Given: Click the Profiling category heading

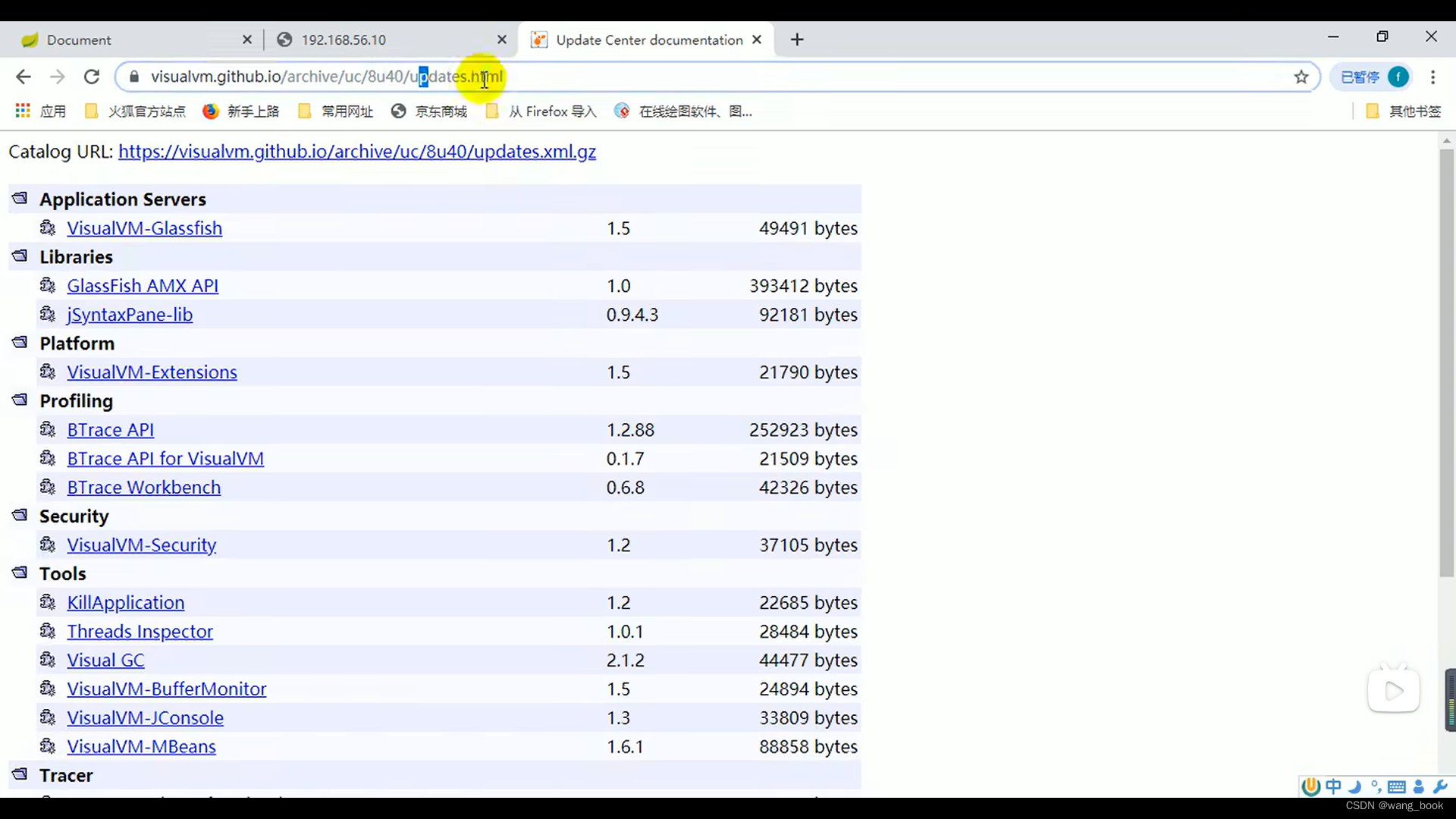Looking at the screenshot, I should [76, 401].
